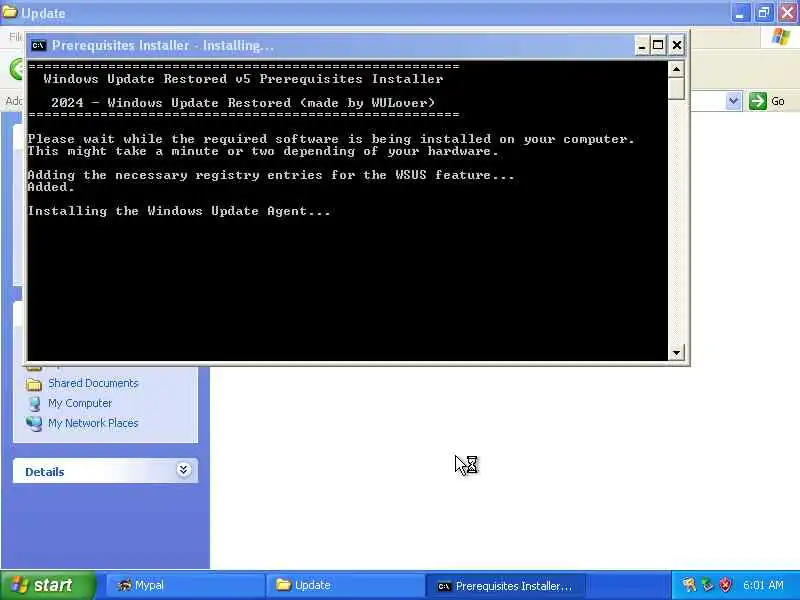Click 'Installing the Windows Update Agent...' line
The image size is (800, 600).
(x=179, y=211)
